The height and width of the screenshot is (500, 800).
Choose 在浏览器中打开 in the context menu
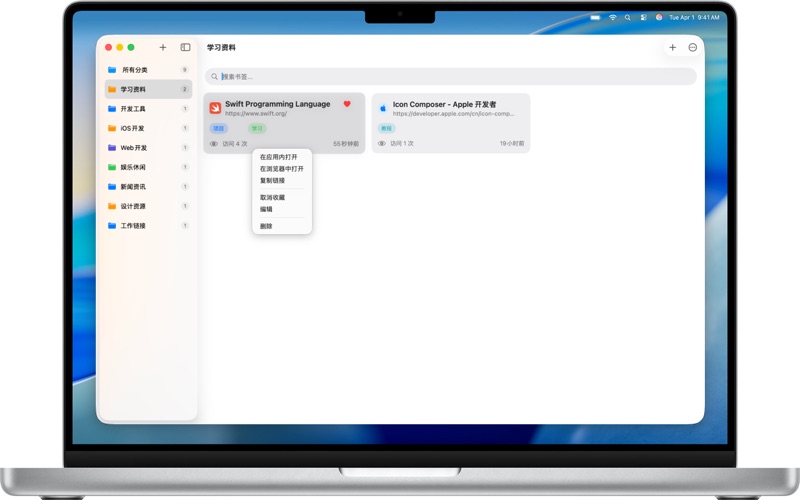pyautogui.click(x=282, y=169)
